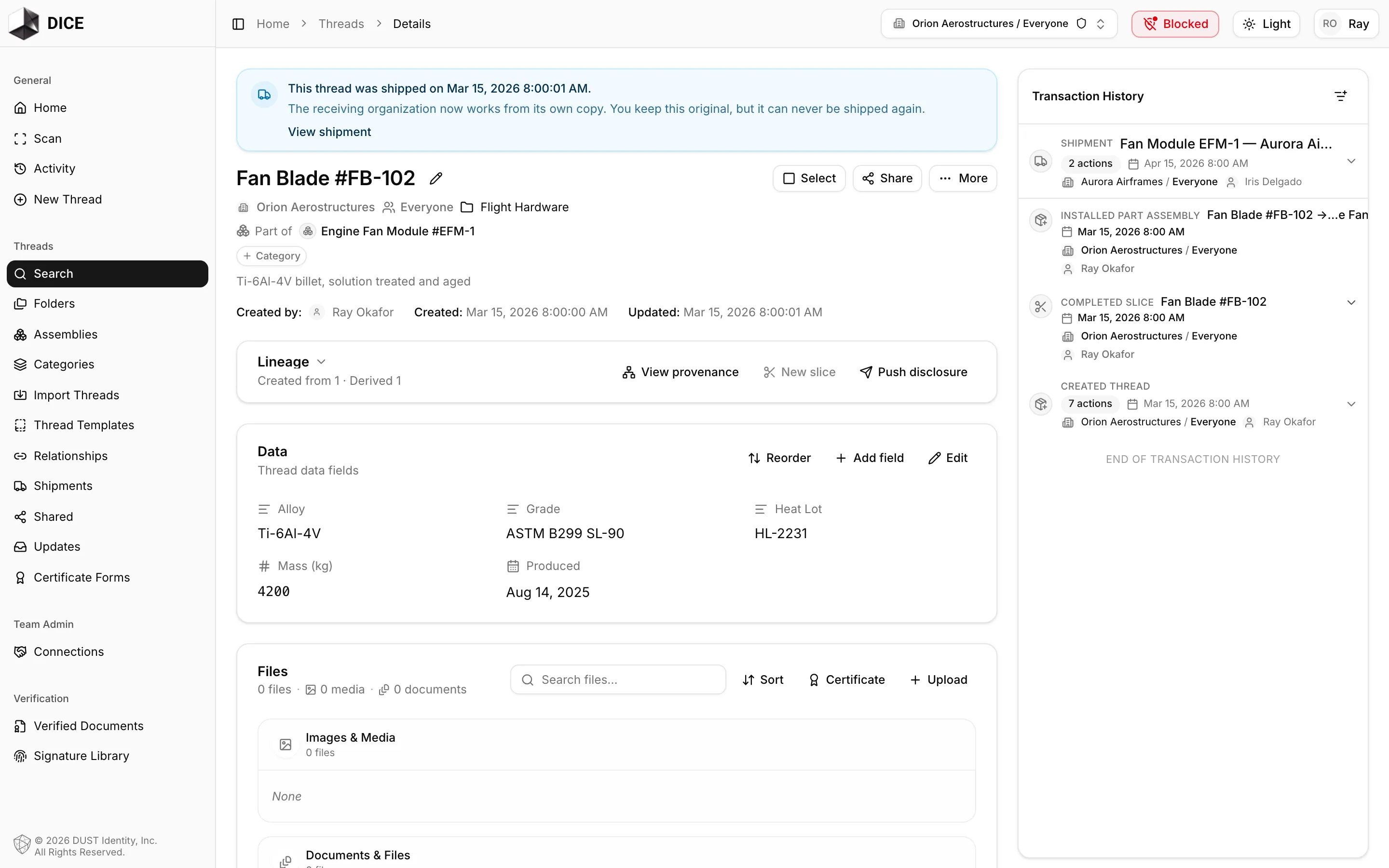Open Certificate Forms in sidebar
The image size is (1389, 868).
(x=108, y=578)
